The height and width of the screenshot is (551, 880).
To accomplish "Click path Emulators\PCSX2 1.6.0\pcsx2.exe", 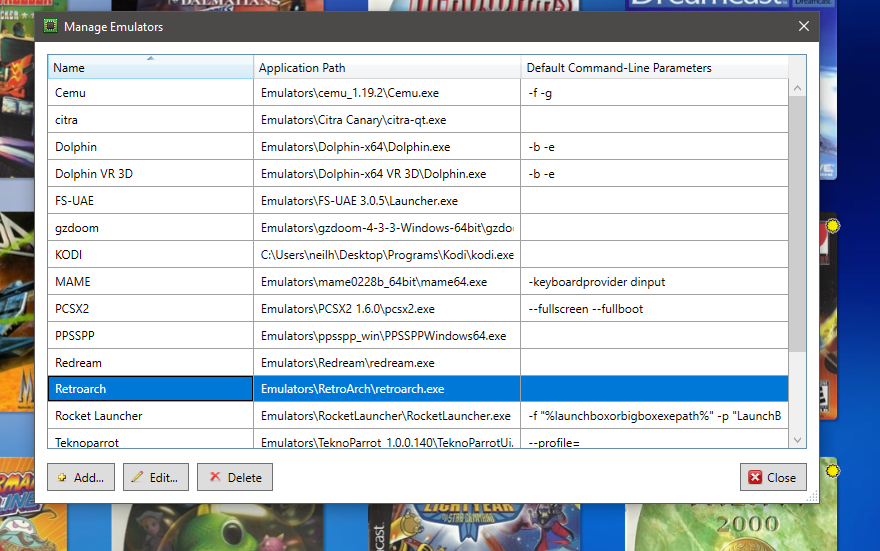I will 347,309.
